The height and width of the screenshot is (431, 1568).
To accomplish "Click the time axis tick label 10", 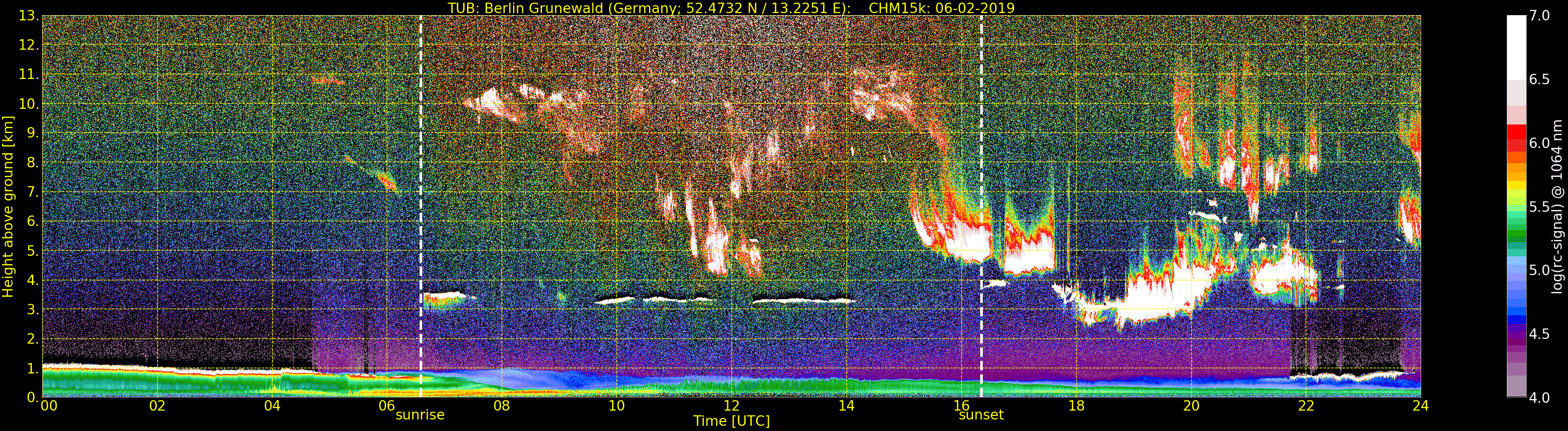I will 617,406.
